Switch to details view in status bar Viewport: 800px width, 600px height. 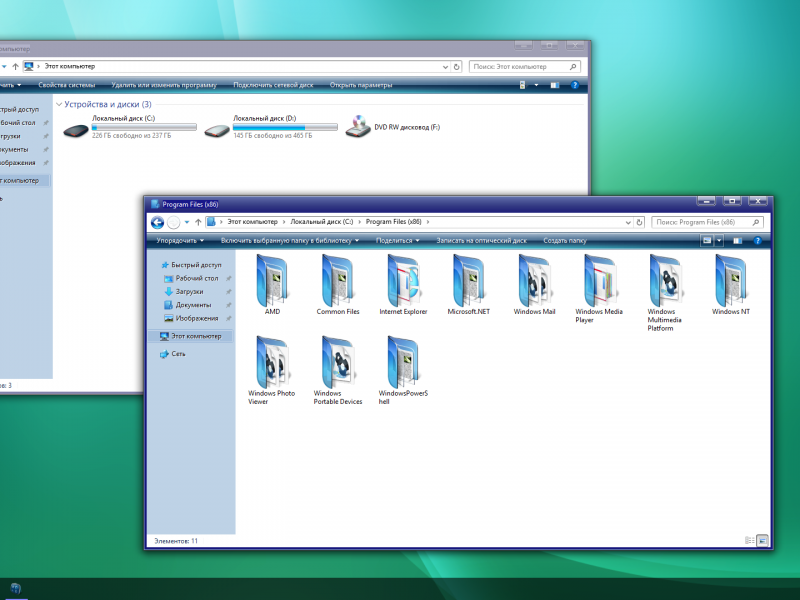click(749, 540)
